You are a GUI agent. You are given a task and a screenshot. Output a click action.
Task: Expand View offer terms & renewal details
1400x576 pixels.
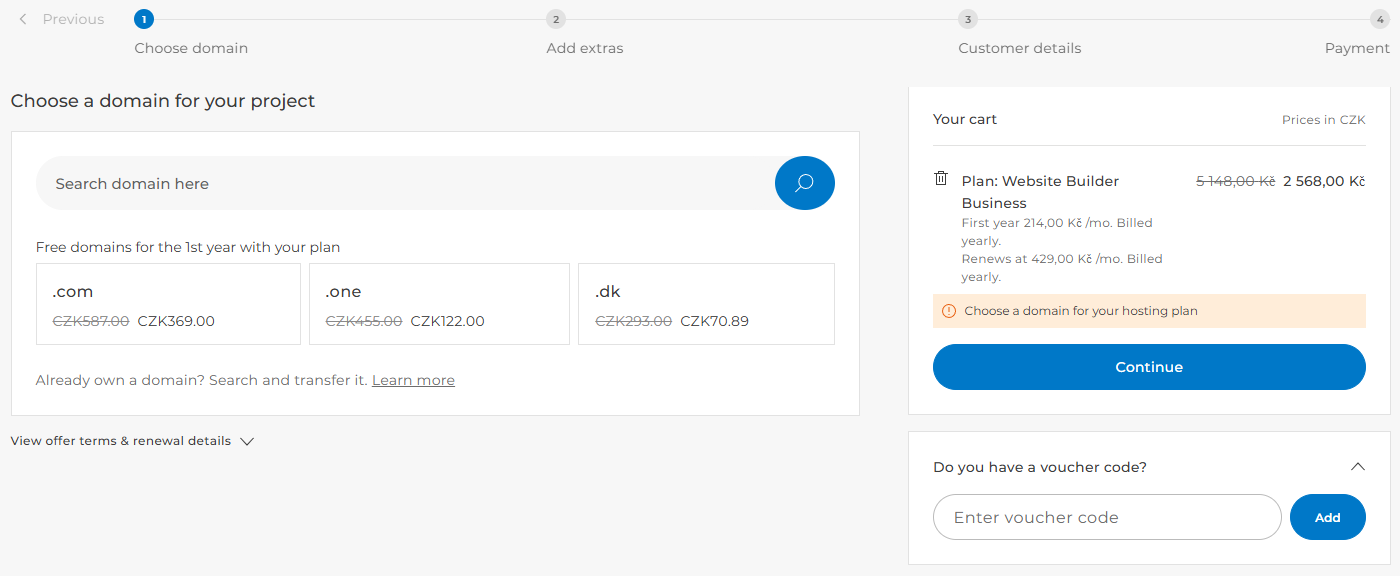pyautogui.click(x=132, y=441)
